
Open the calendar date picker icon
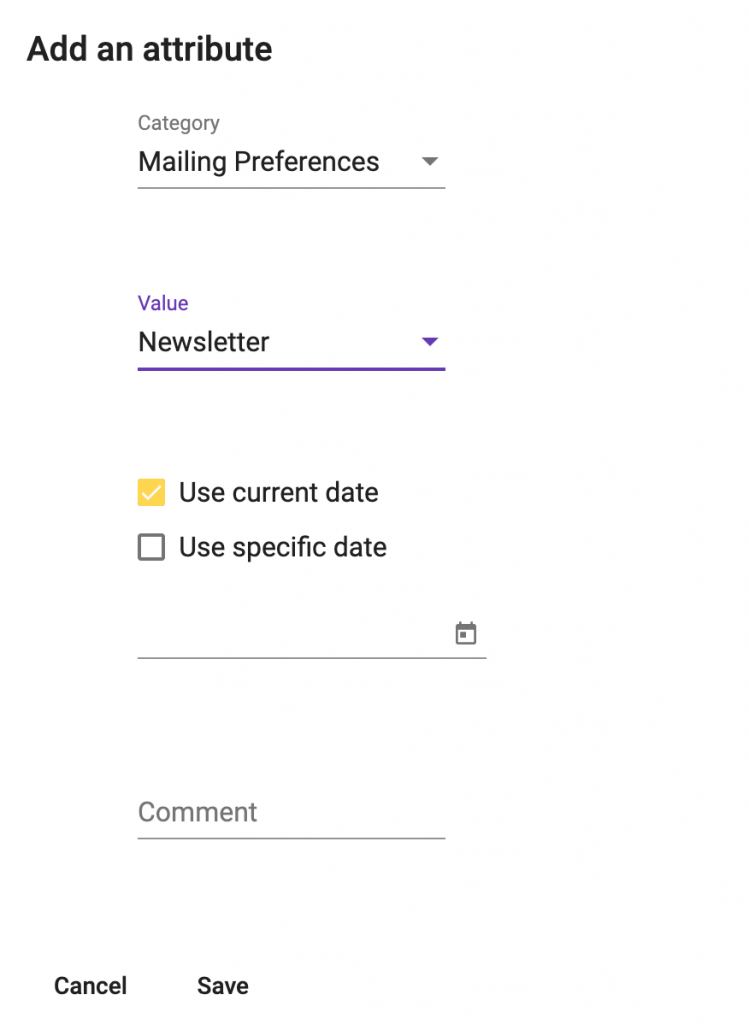[466, 633]
